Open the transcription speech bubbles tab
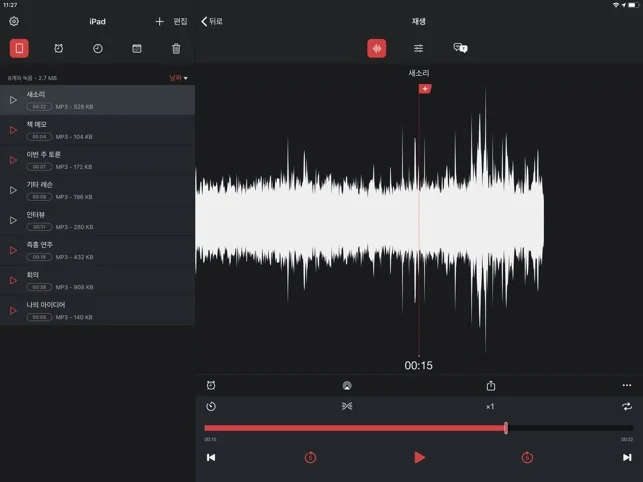This screenshot has height=482, width=643. click(460, 48)
